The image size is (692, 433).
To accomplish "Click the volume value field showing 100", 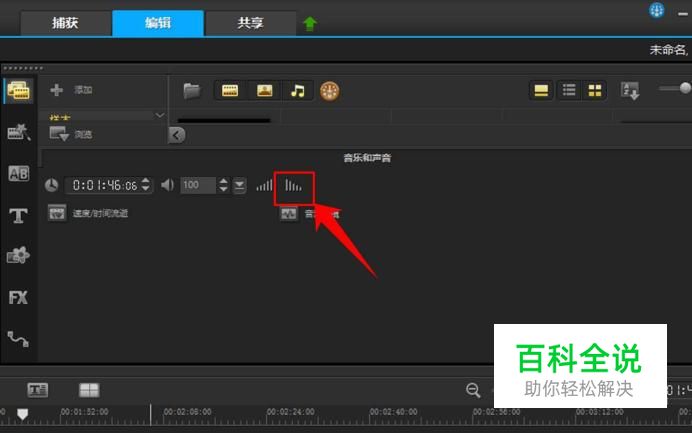I will tap(198, 185).
